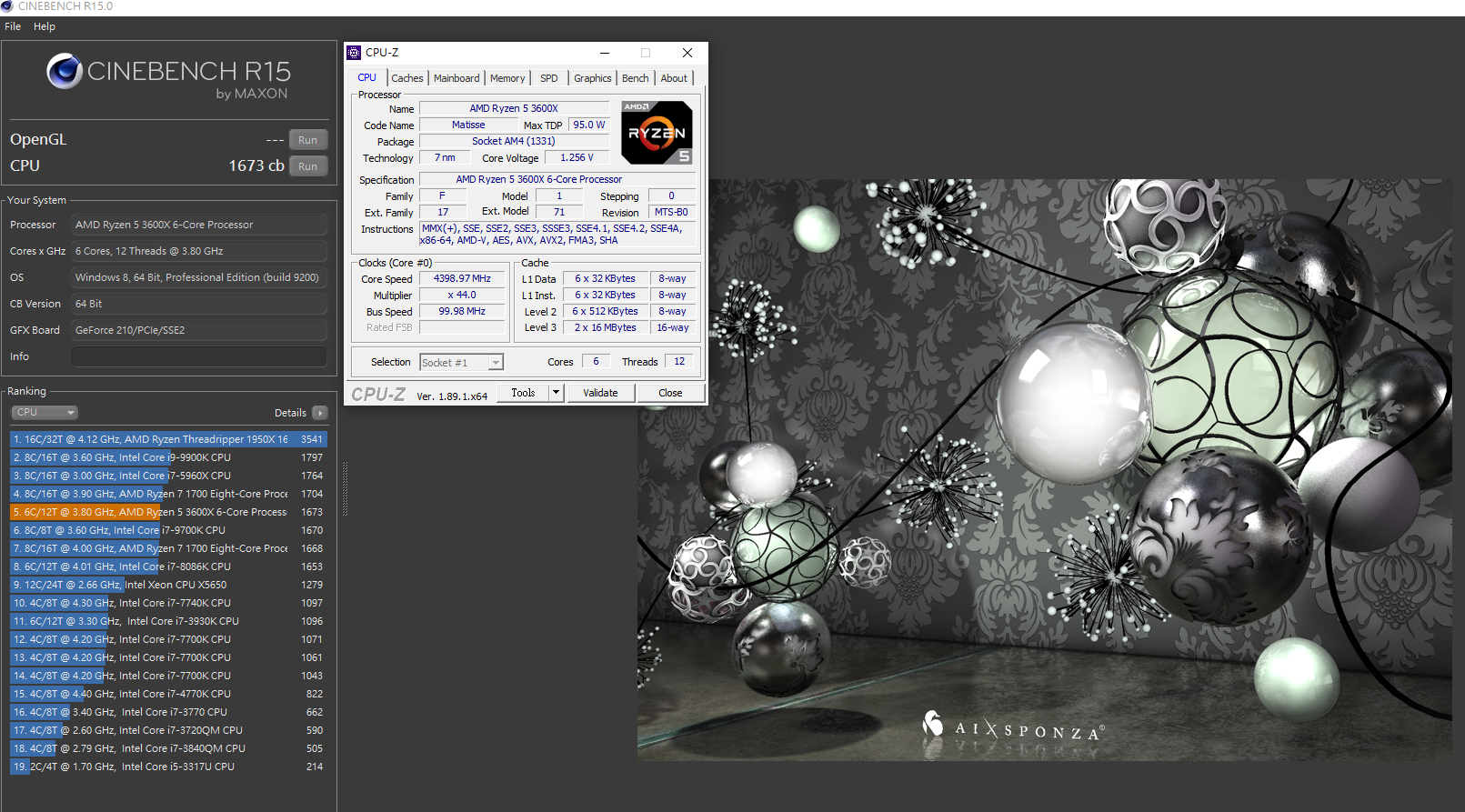Click the panel splitter grip beside Ranking
The width and height of the screenshot is (1465, 812).
click(345, 489)
